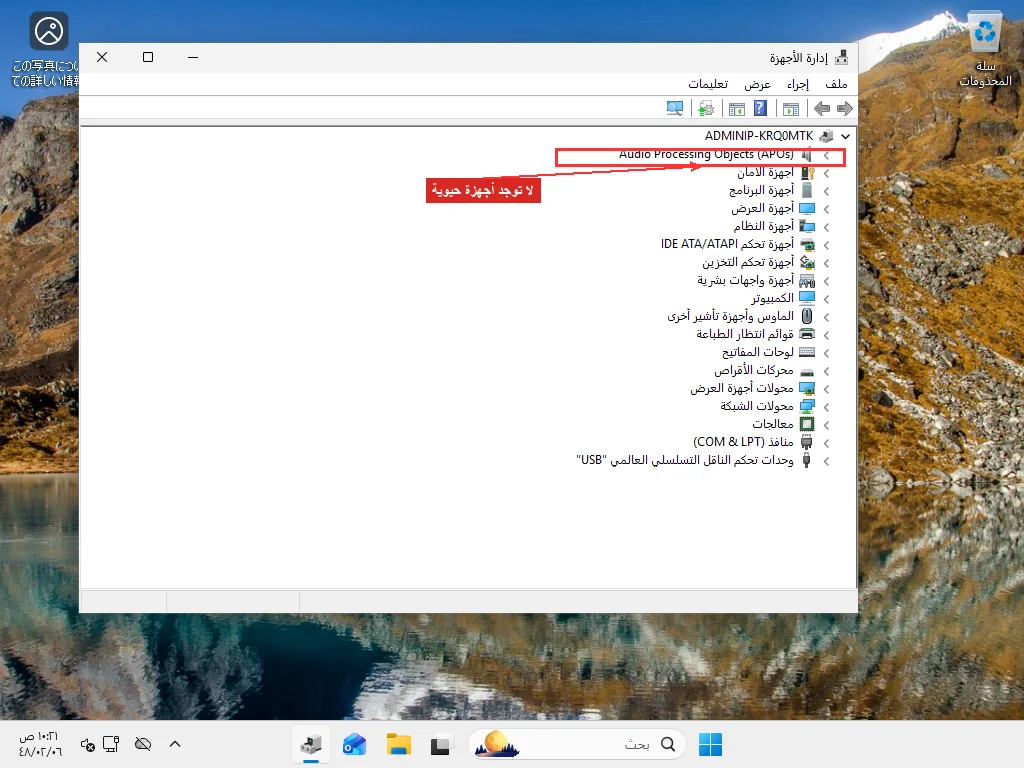Open the Windows Start menu
1024x768 pixels.
click(710, 744)
